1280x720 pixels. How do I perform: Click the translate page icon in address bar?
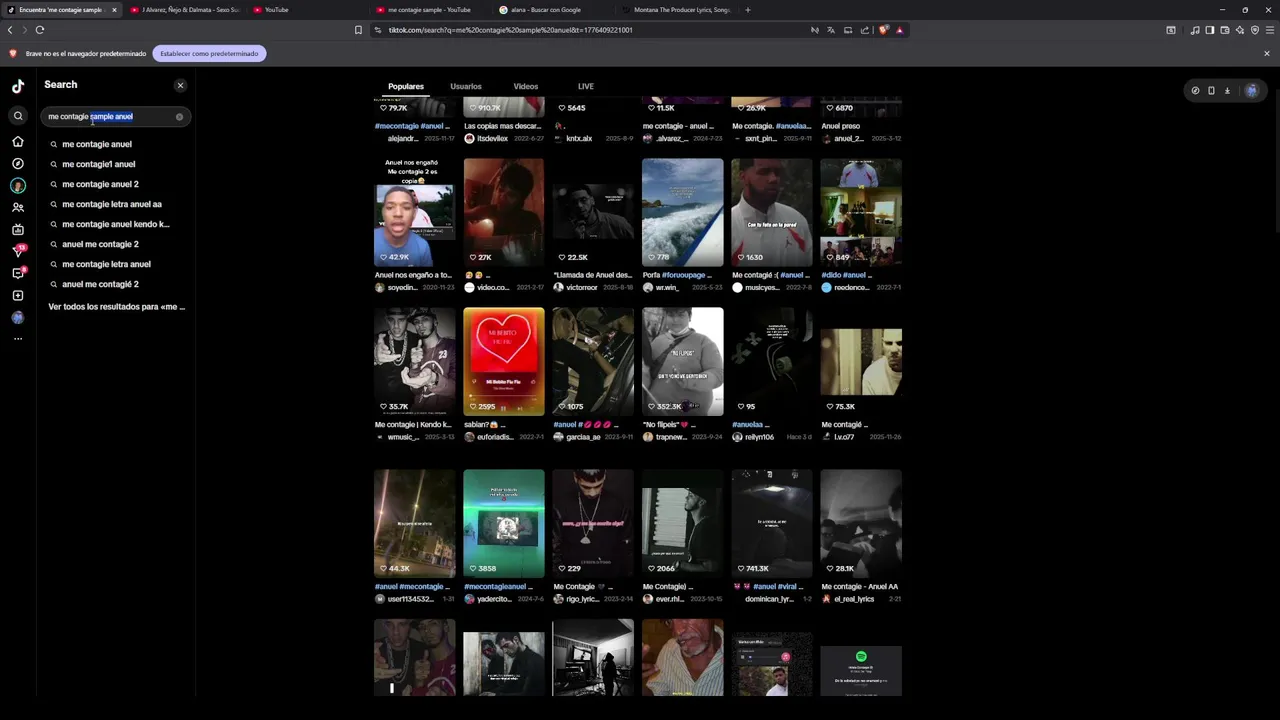[831, 30]
